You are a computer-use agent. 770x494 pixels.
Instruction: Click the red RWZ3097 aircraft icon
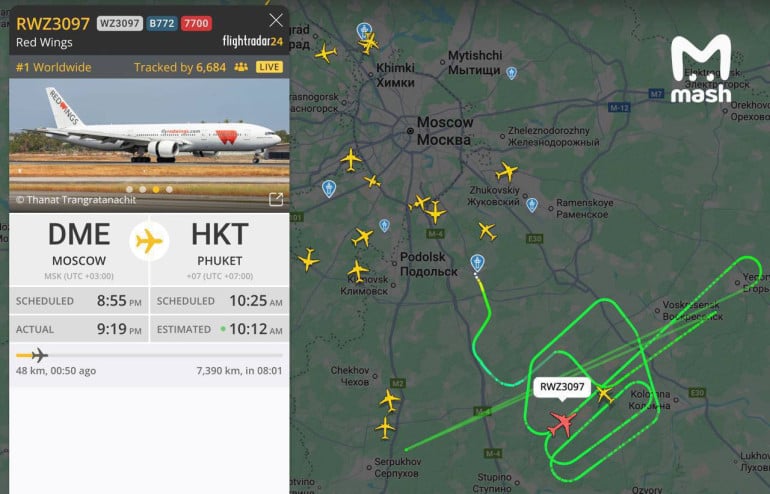(x=562, y=424)
